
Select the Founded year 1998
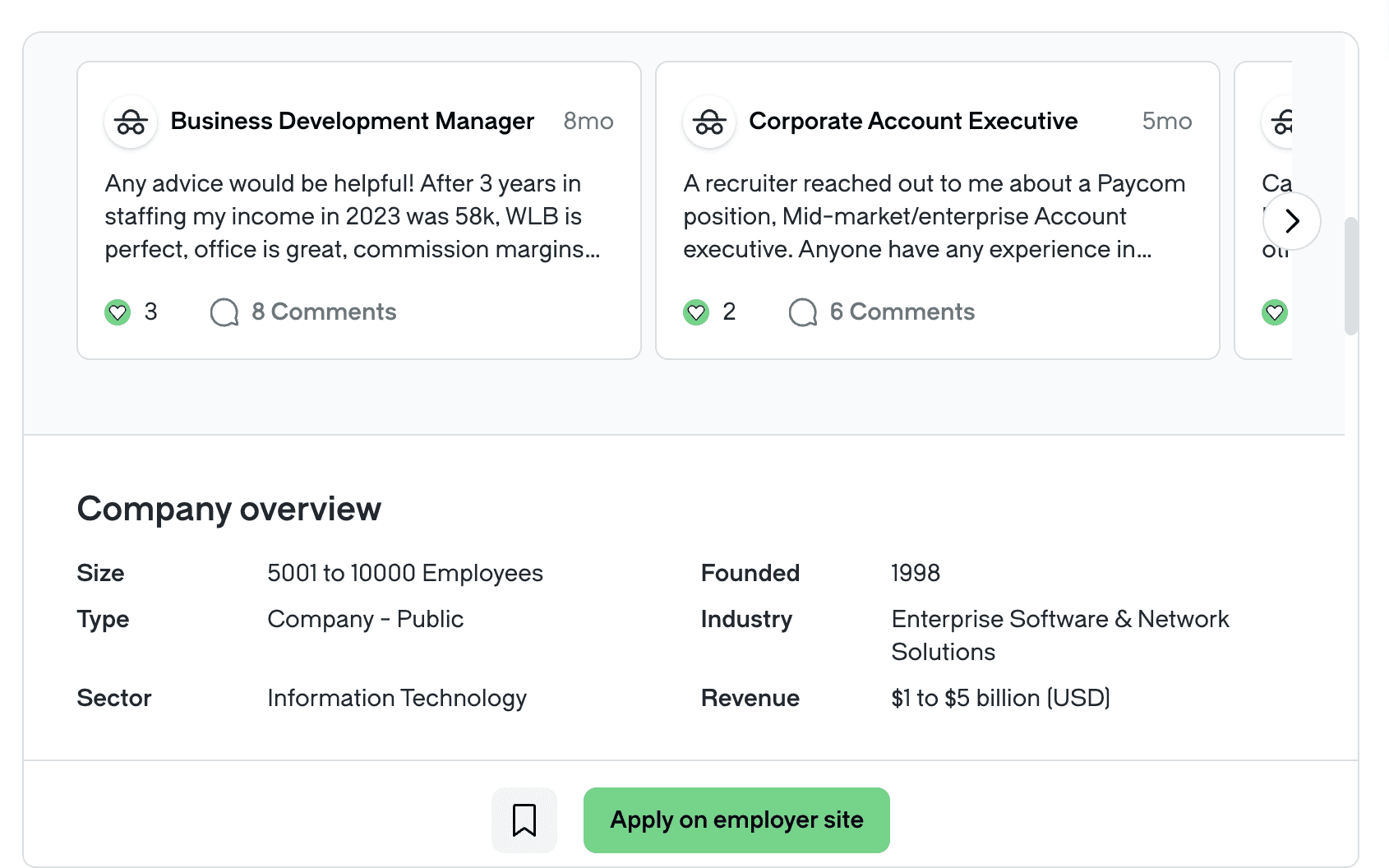point(916,573)
